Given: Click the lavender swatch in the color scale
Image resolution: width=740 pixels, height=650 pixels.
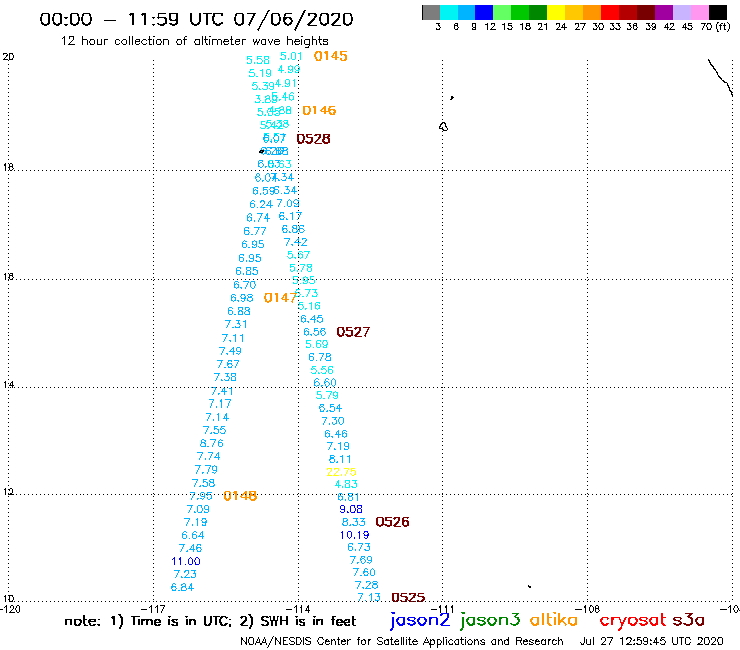Looking at the screenshot, I should click(x=681, y=12).
